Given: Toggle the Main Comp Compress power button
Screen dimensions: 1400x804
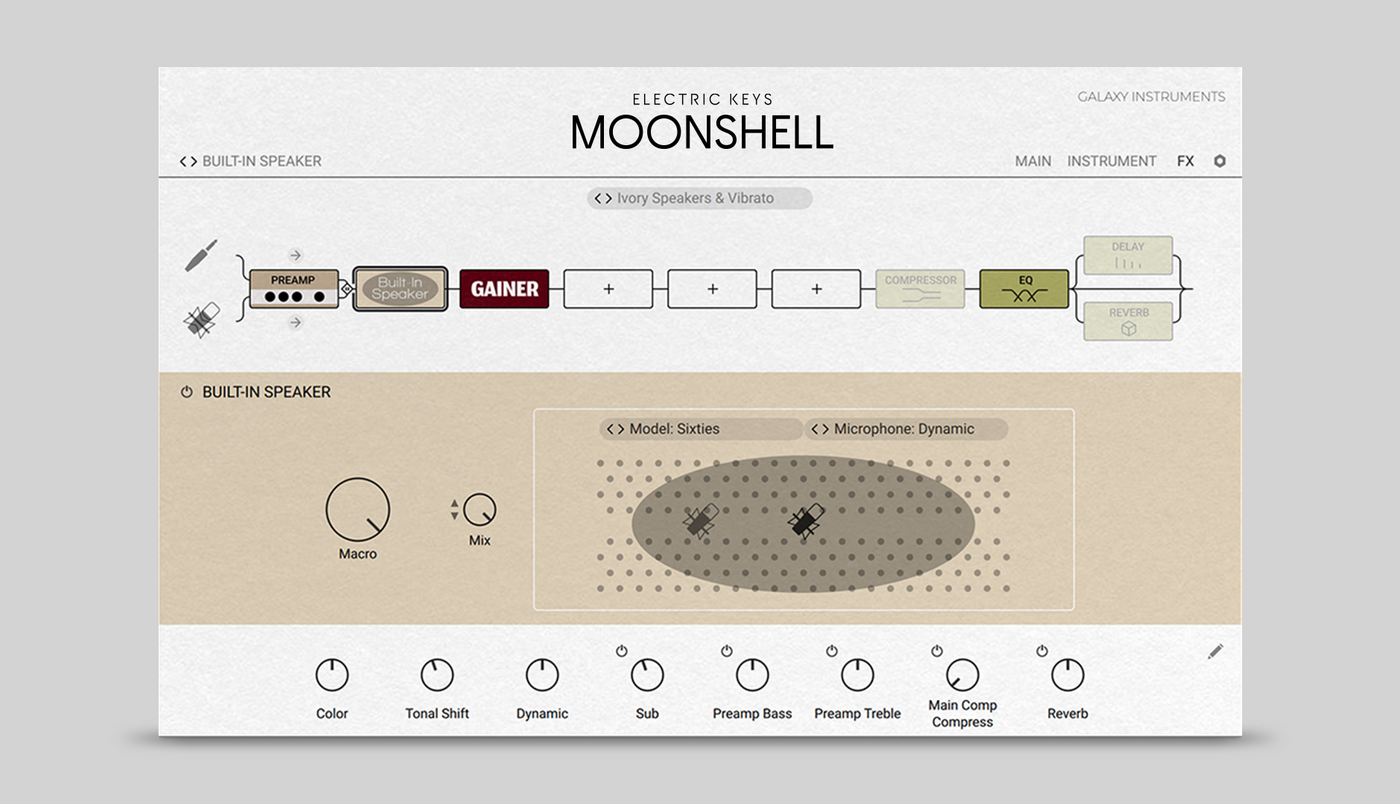Looking at the screenshot, I should (x=937, y=651).
